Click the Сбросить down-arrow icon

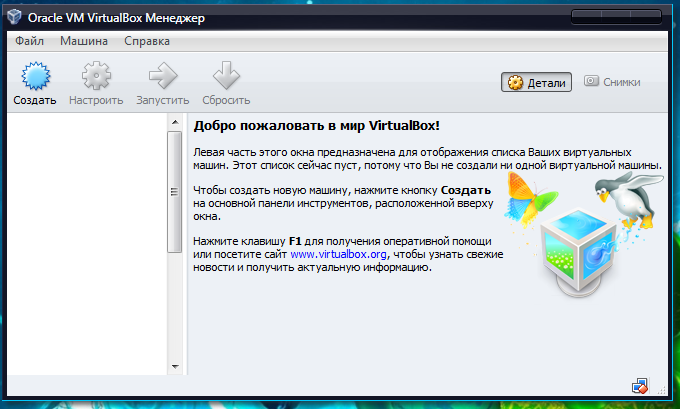226,75
